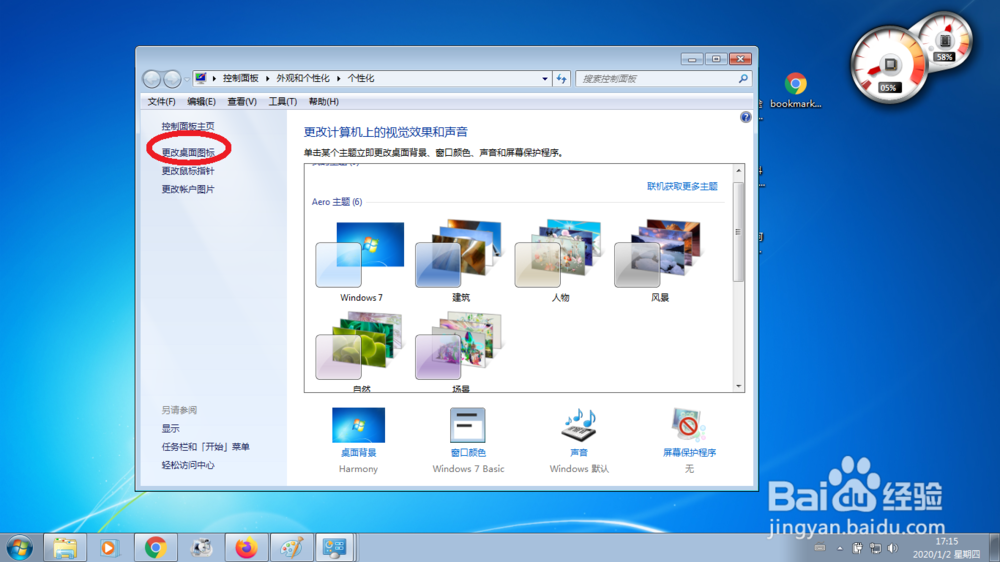Open the panda-icon app on the taskbar
The width and height of the screenshot is (1000, 562).
coord(201,548)
